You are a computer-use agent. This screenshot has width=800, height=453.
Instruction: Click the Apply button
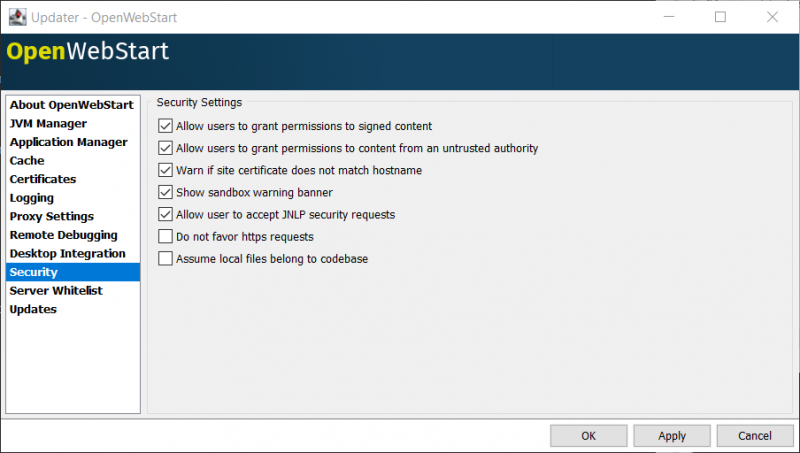click(672, 436)
